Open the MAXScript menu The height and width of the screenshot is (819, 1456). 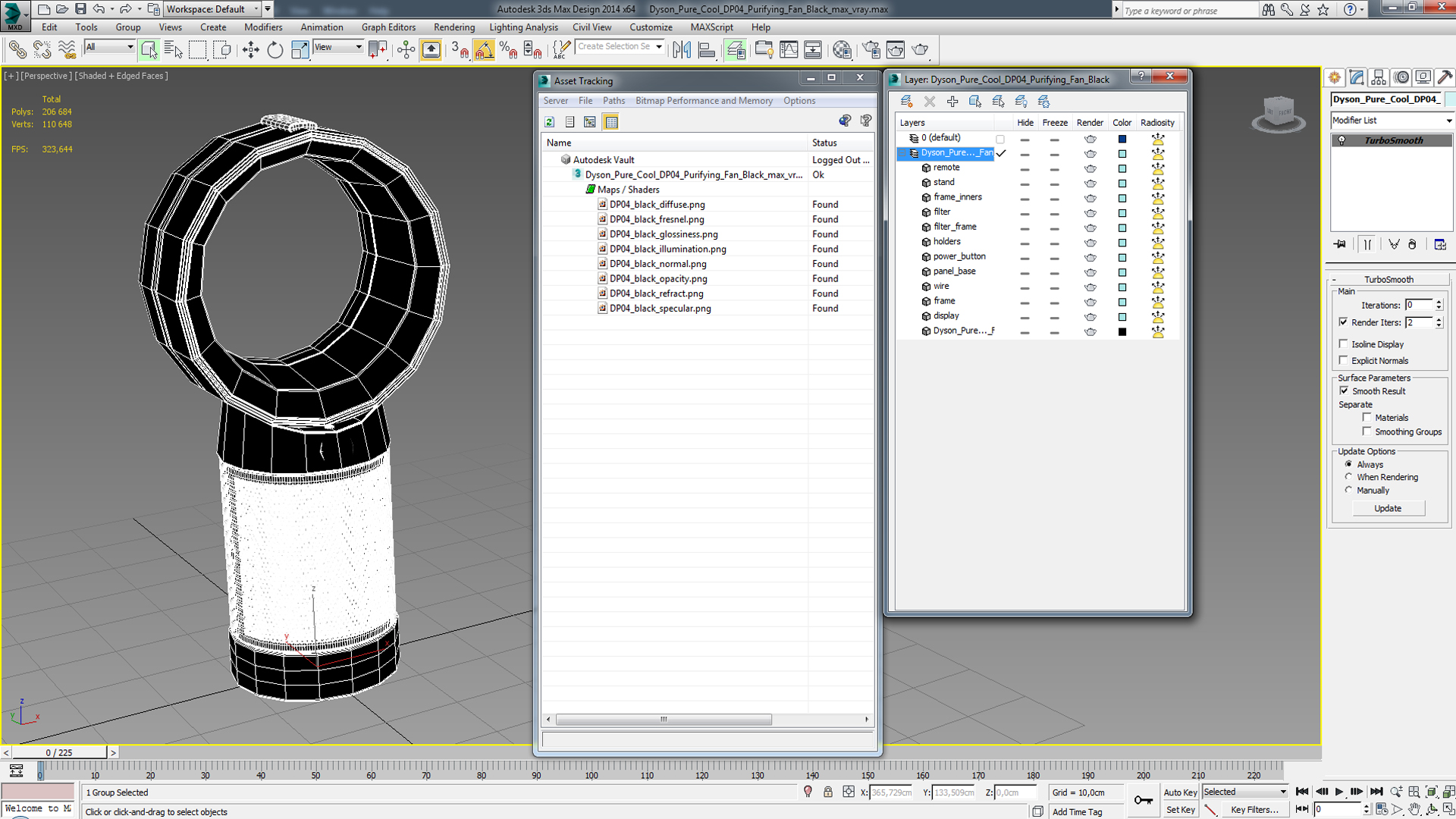[x=711, y=27]
